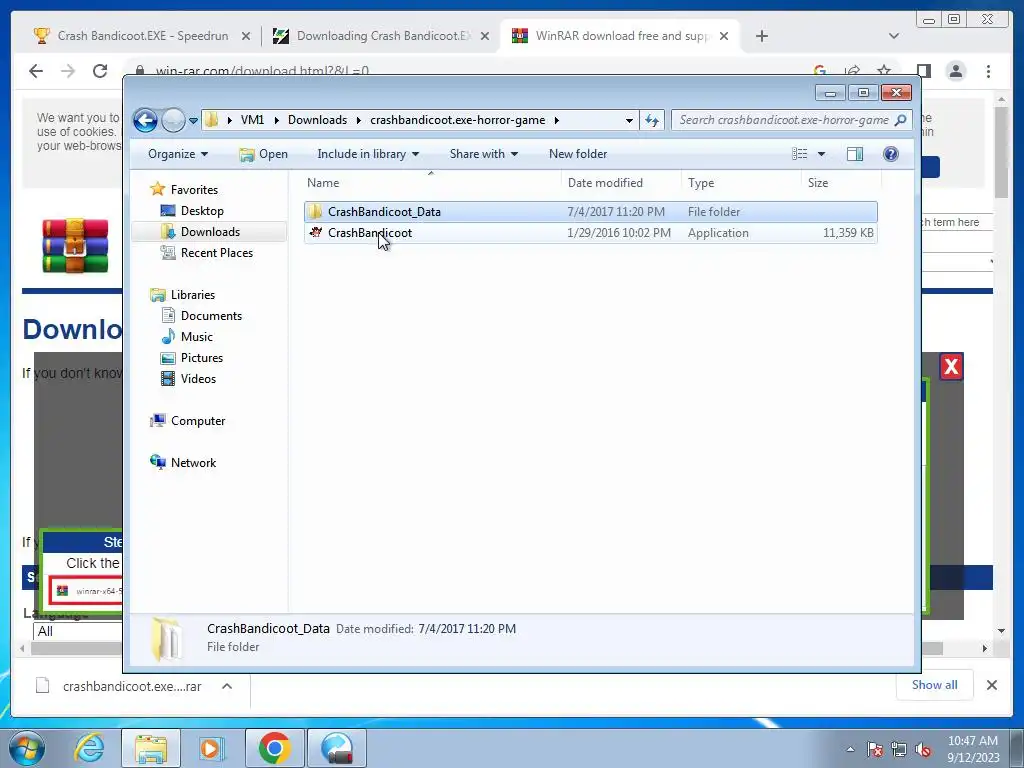Click the Windows Explorer taskbar icon

click(x=151, y=748)
